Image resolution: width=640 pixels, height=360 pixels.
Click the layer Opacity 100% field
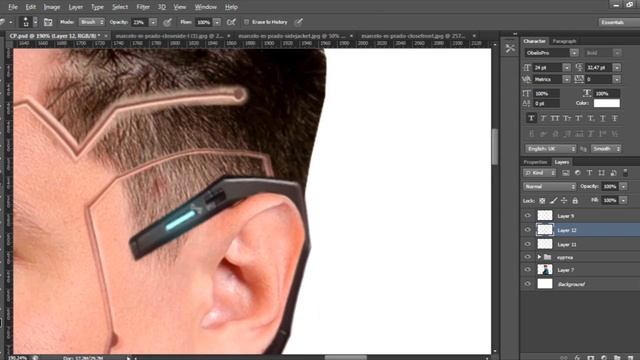pos(610,187)
